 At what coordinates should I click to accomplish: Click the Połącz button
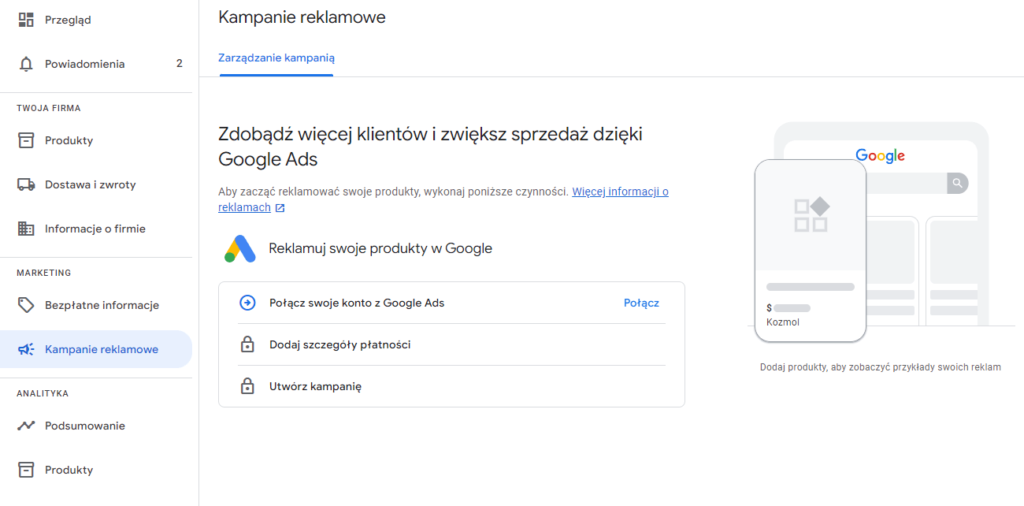[x=641, y=303]
